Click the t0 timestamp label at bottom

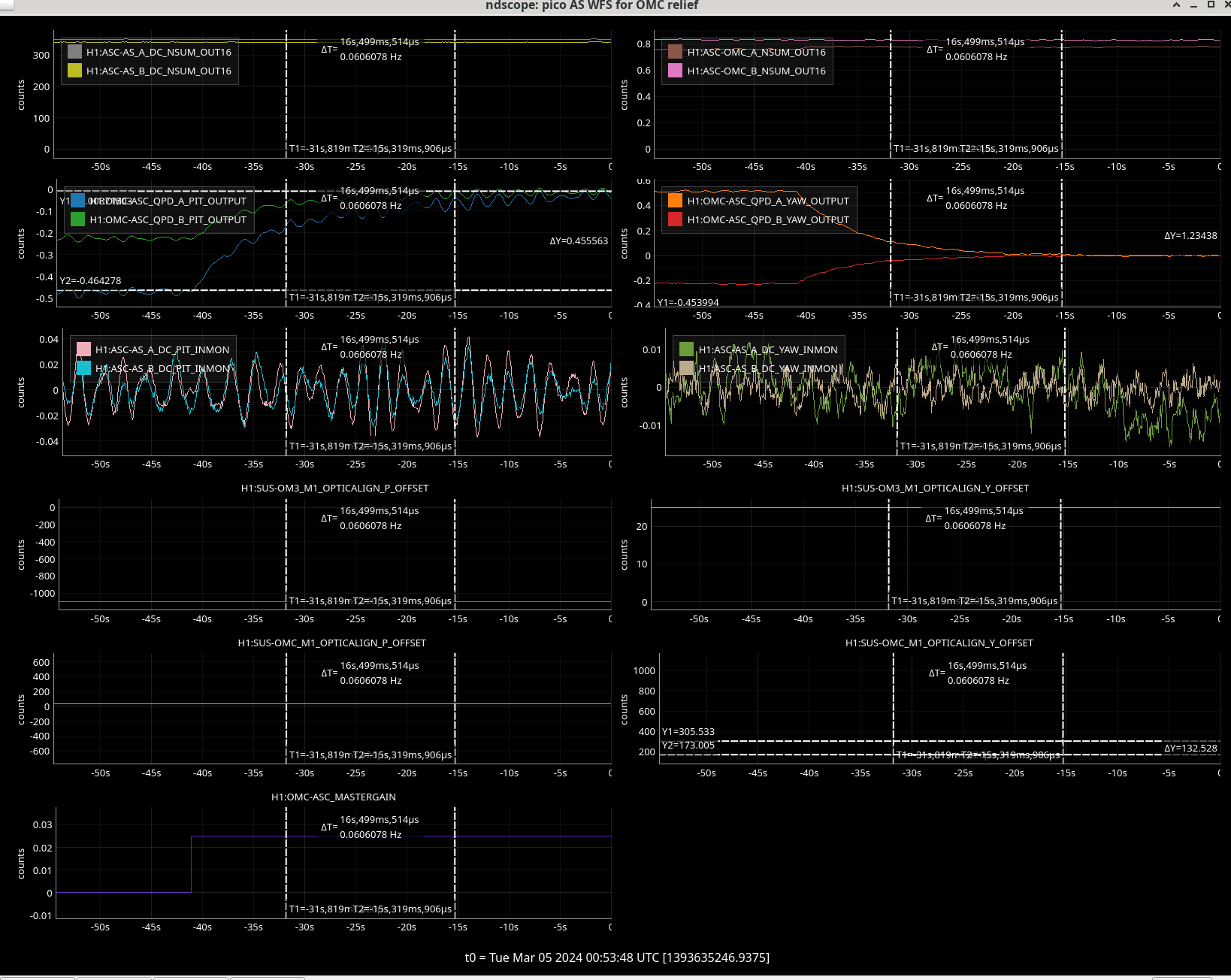coord(616,957)
